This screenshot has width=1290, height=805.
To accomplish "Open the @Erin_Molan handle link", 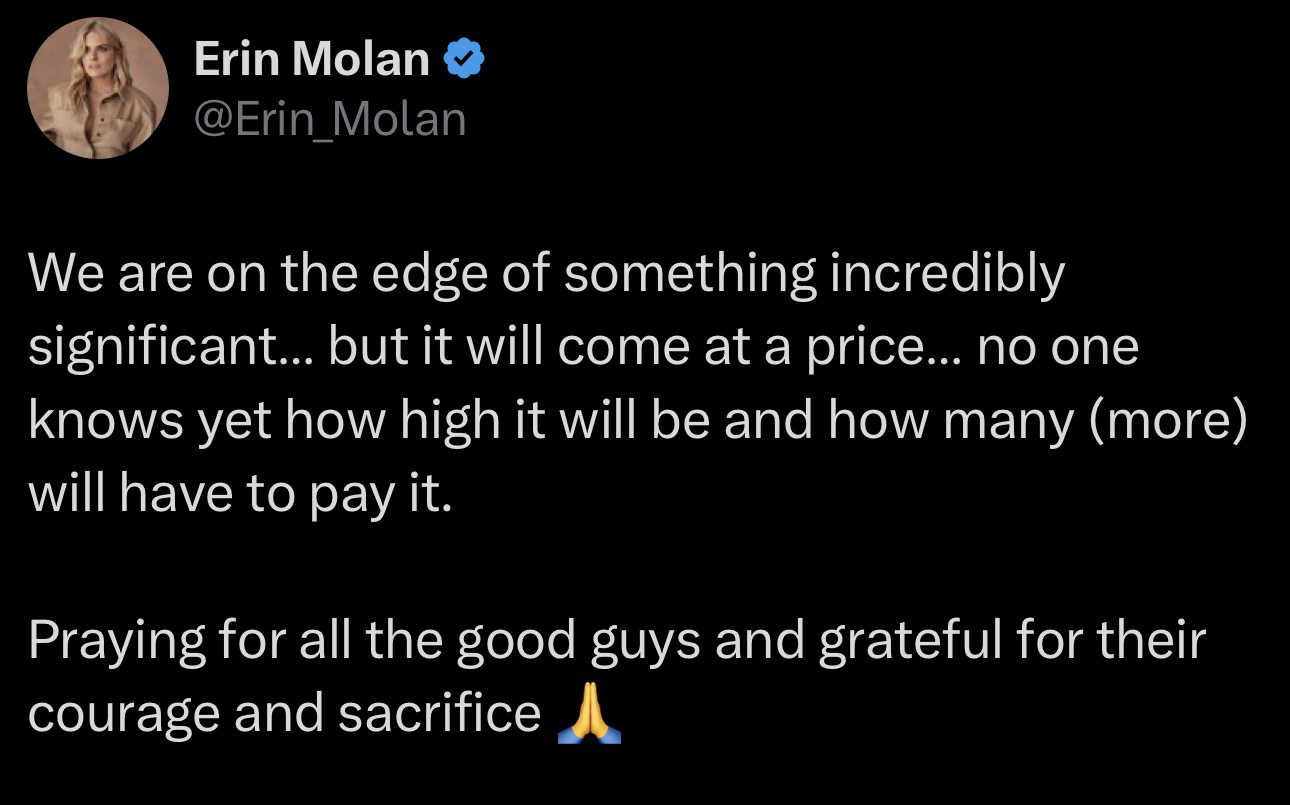I will [329, 120].
